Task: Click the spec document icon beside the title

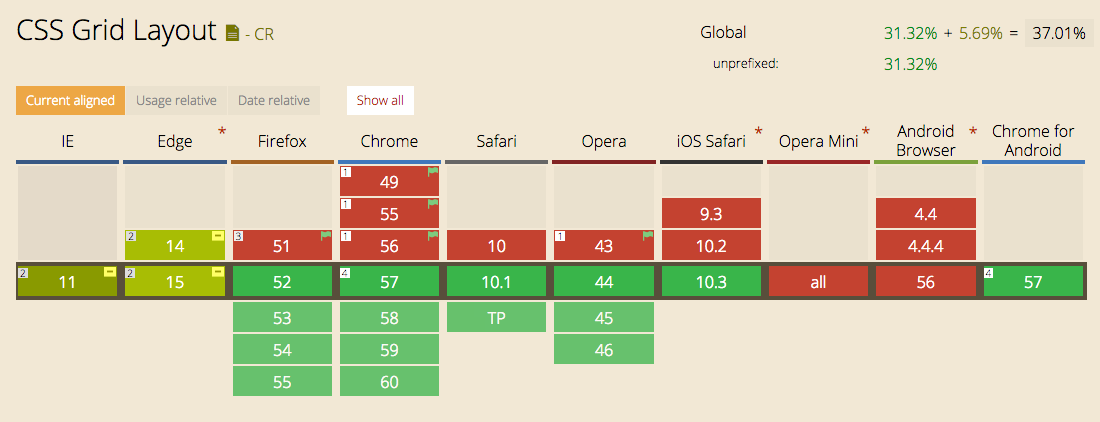Action: pyautogui.click(x=233, y=33)
